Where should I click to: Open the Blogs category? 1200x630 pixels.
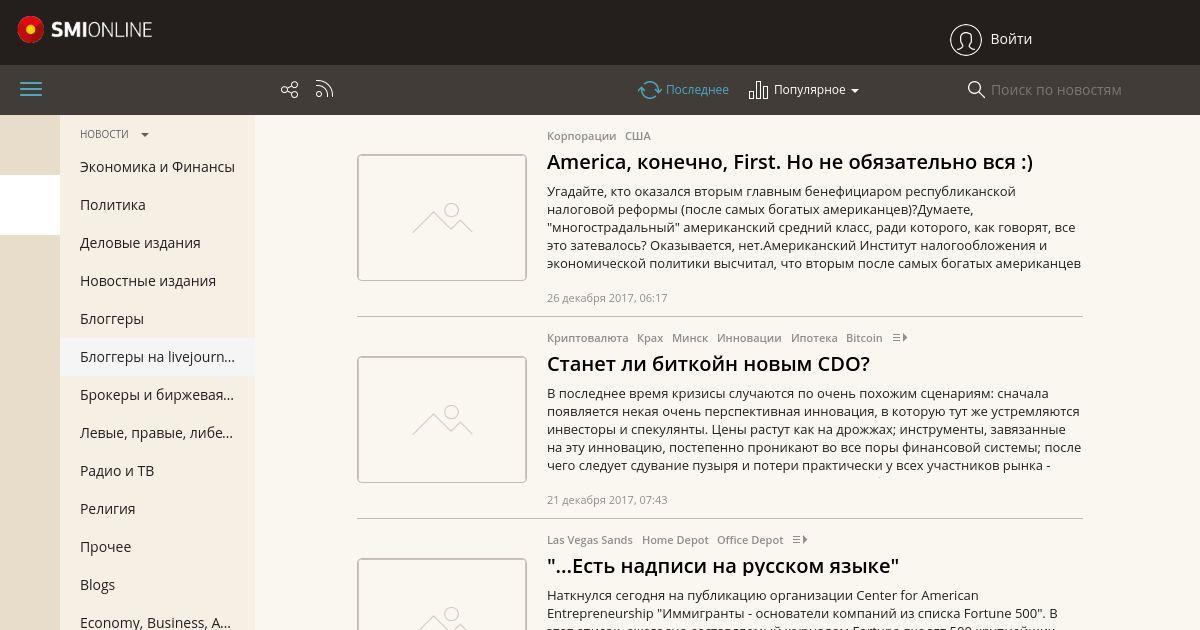[x=157, y=585]
